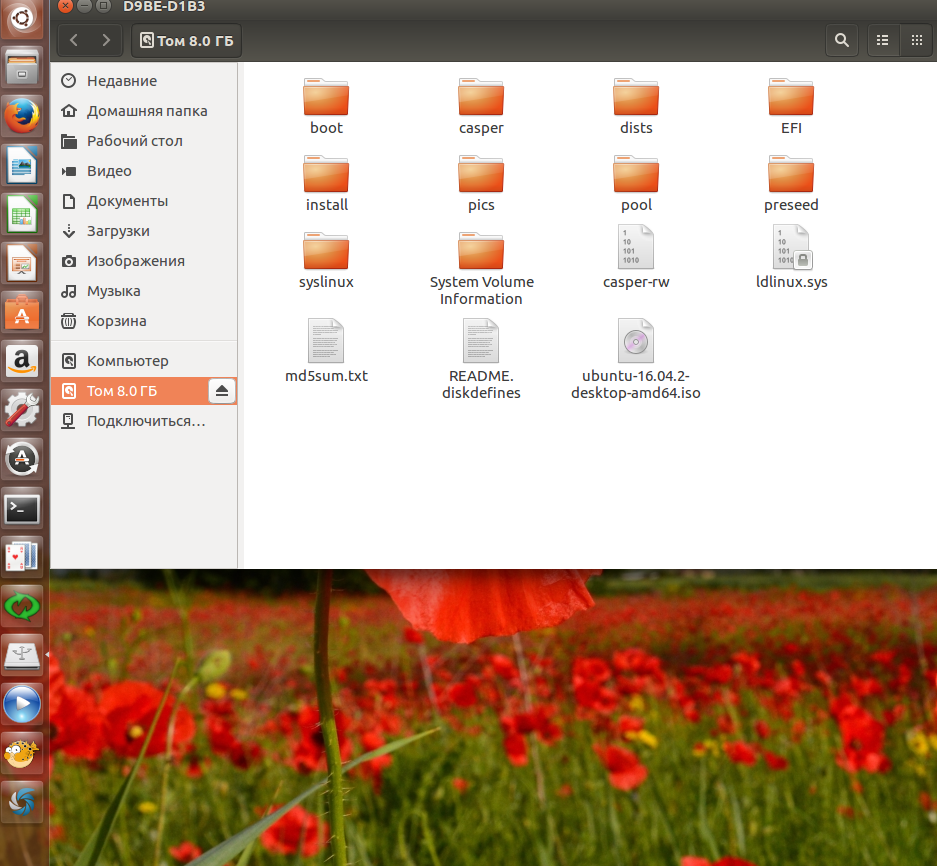The image size is (937, 866).
Task: Select the casper-rw binary file
Action: 636,247
